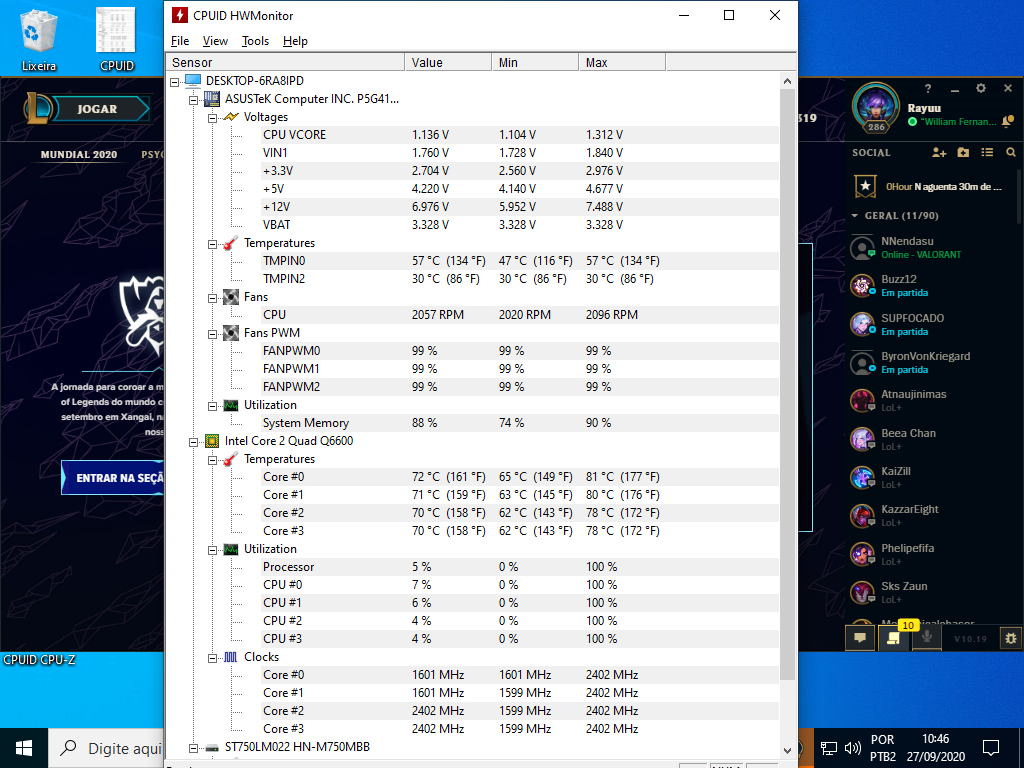Select the CPU VCORE voltage row
Viewport: 1024px width, 768px height.
point(520,135)
